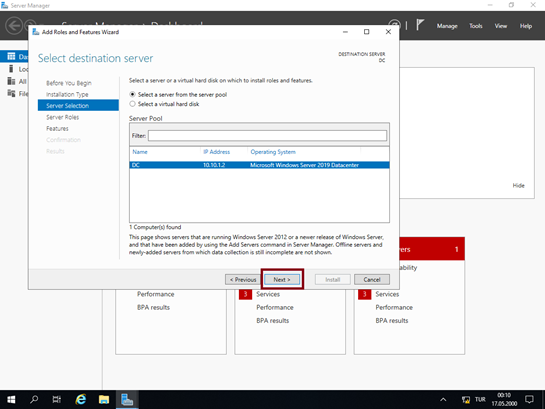545x409 pixels.
Task: Cancel the Add Roles and Features Wizard
Action: coord(372,279)
